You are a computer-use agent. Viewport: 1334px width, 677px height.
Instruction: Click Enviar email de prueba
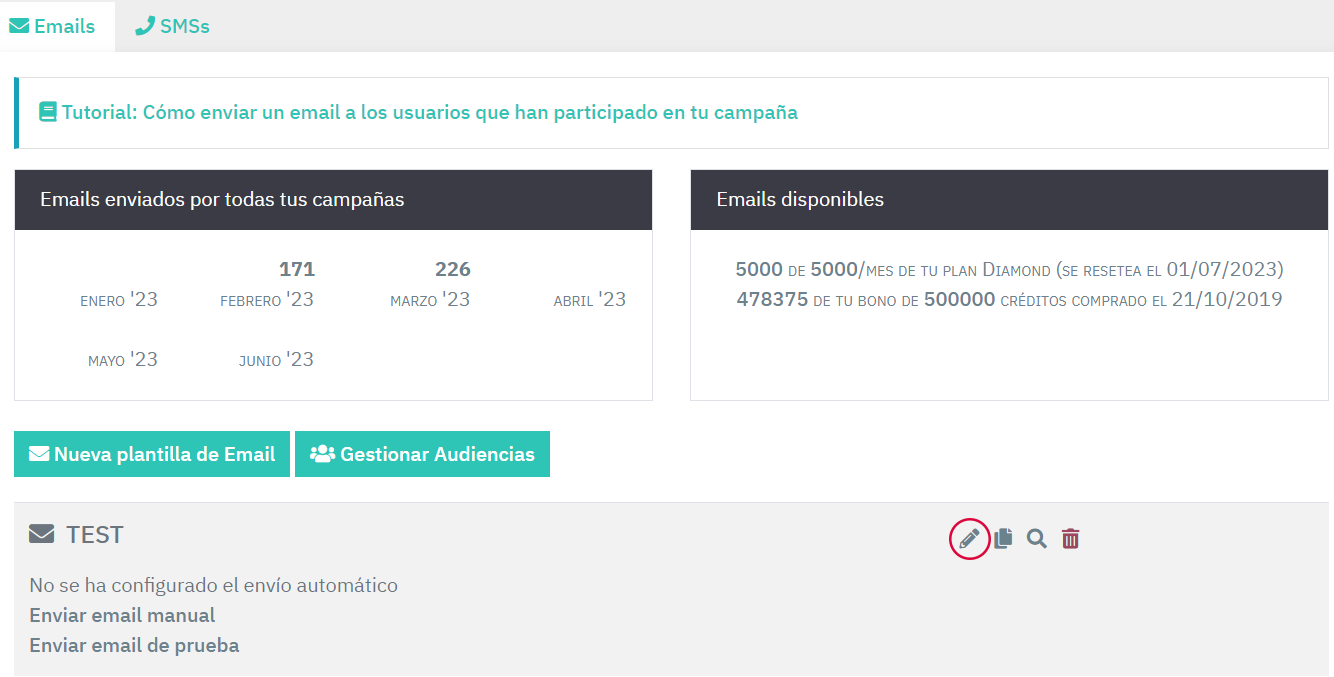pyautogui.click(x=134, y=645)
